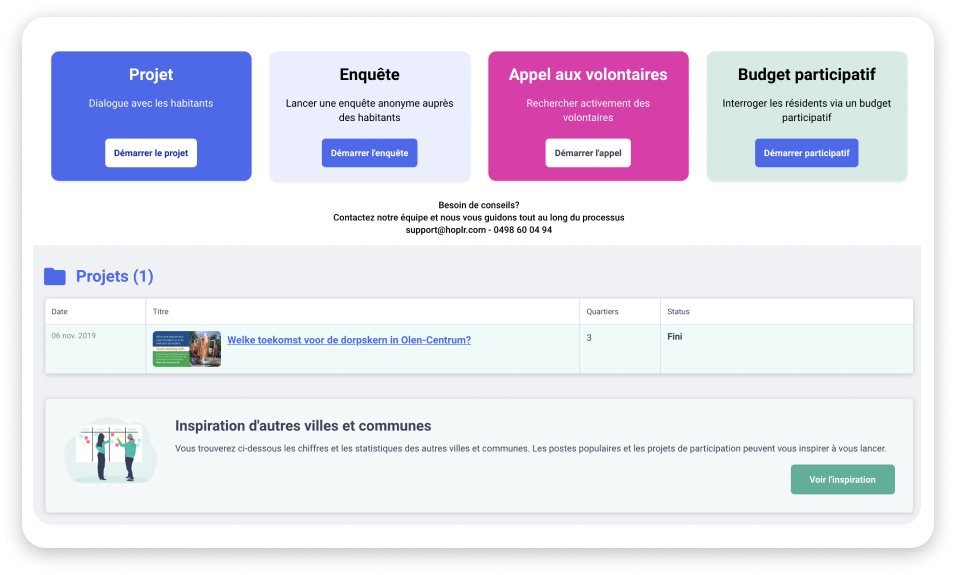Click the 'Fini' status cell
This screenshot has height=575, width=956.
[675, 337]
